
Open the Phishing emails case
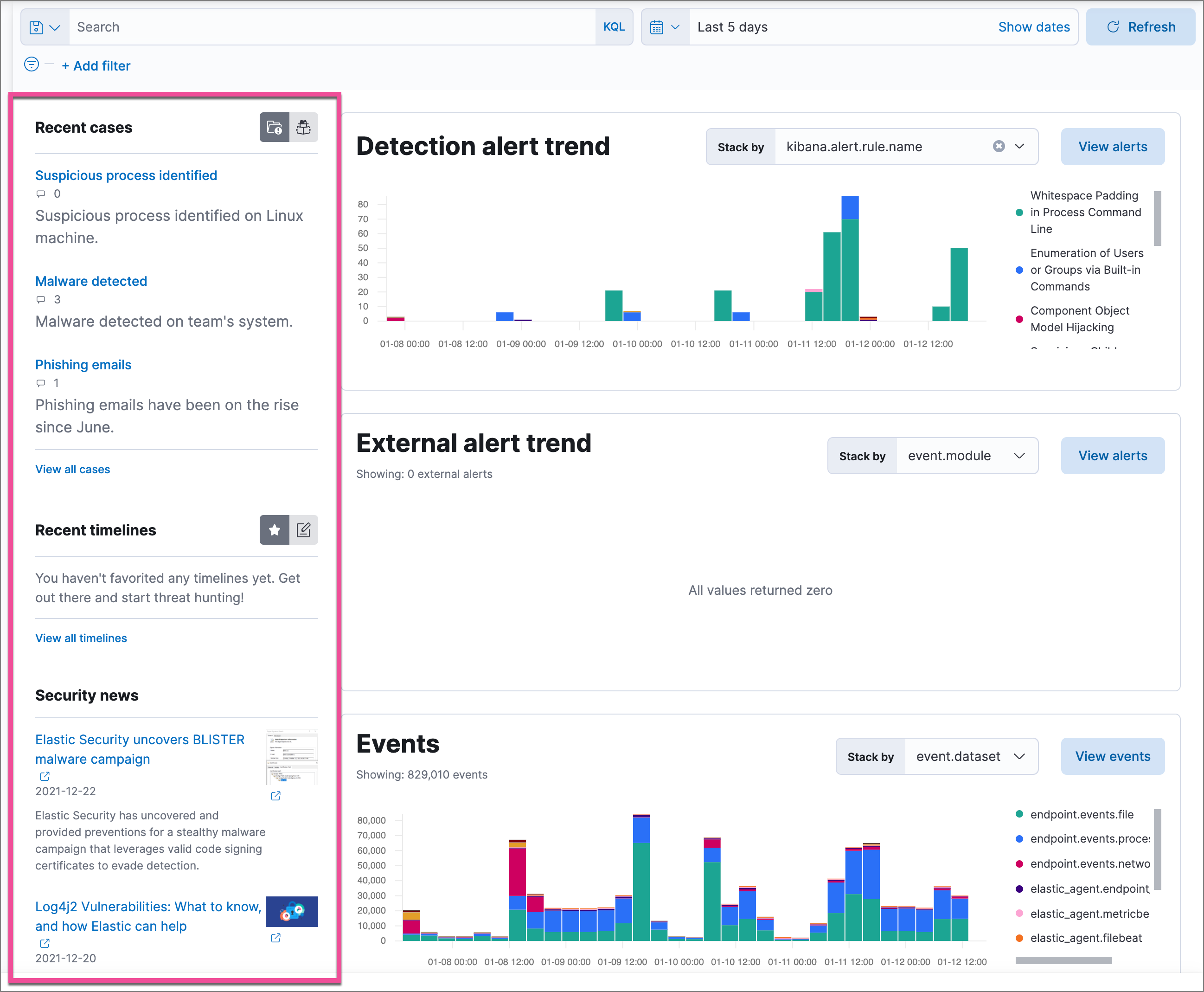click(x=83, y=364)
